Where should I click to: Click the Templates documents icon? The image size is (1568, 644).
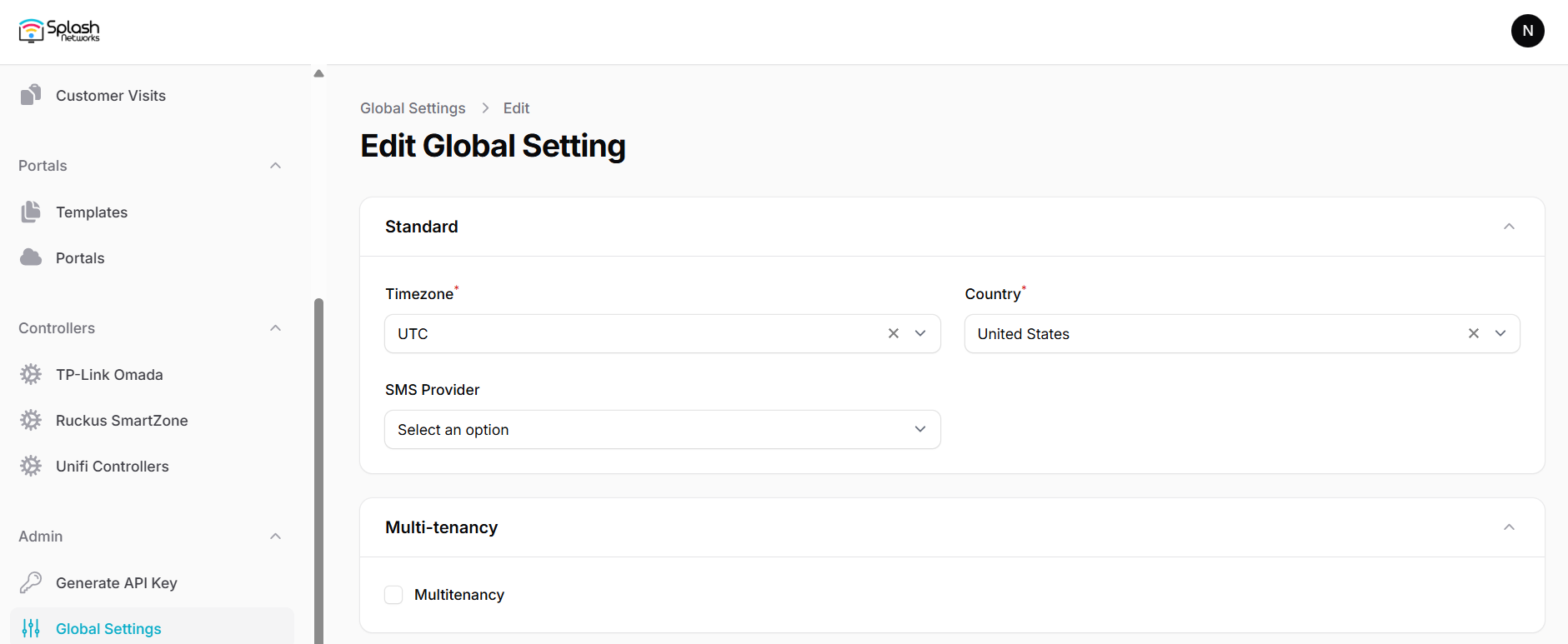pyautogui.click(x=31, y=212)
